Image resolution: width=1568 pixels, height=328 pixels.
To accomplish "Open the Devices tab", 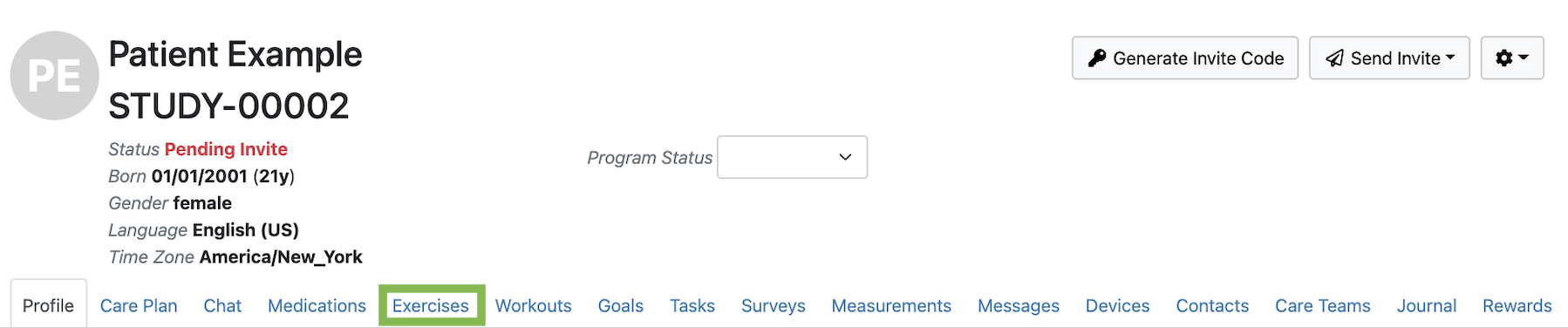I will [x=1118, y=306].
